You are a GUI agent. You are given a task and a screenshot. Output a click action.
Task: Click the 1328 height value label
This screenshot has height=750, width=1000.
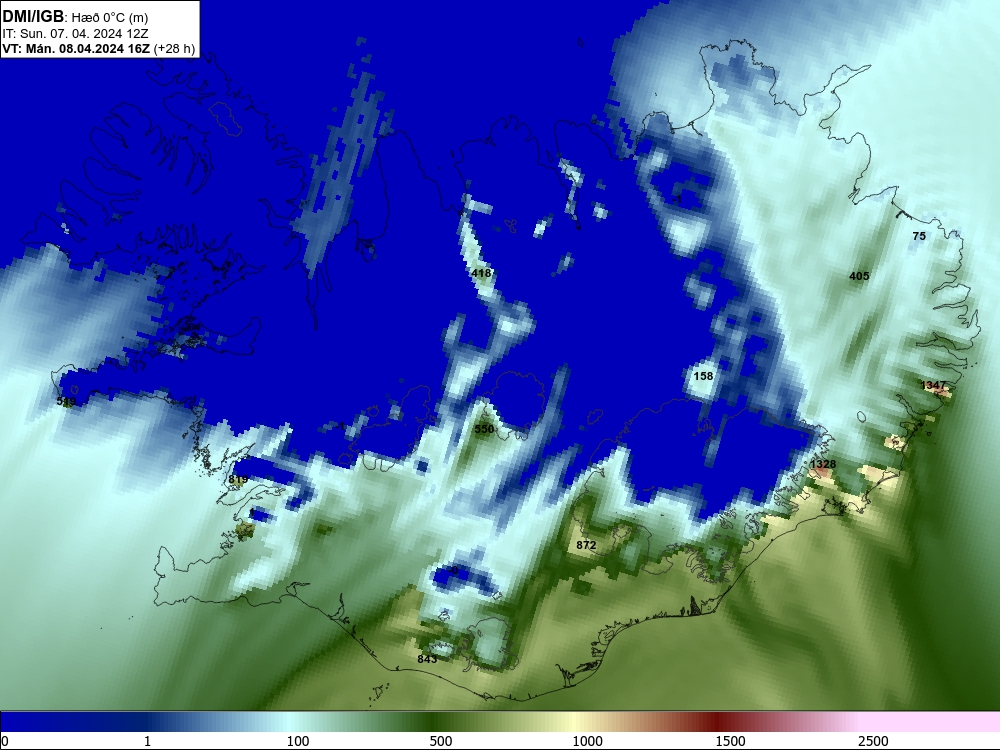pyautogui.click(x=823, y=464)
